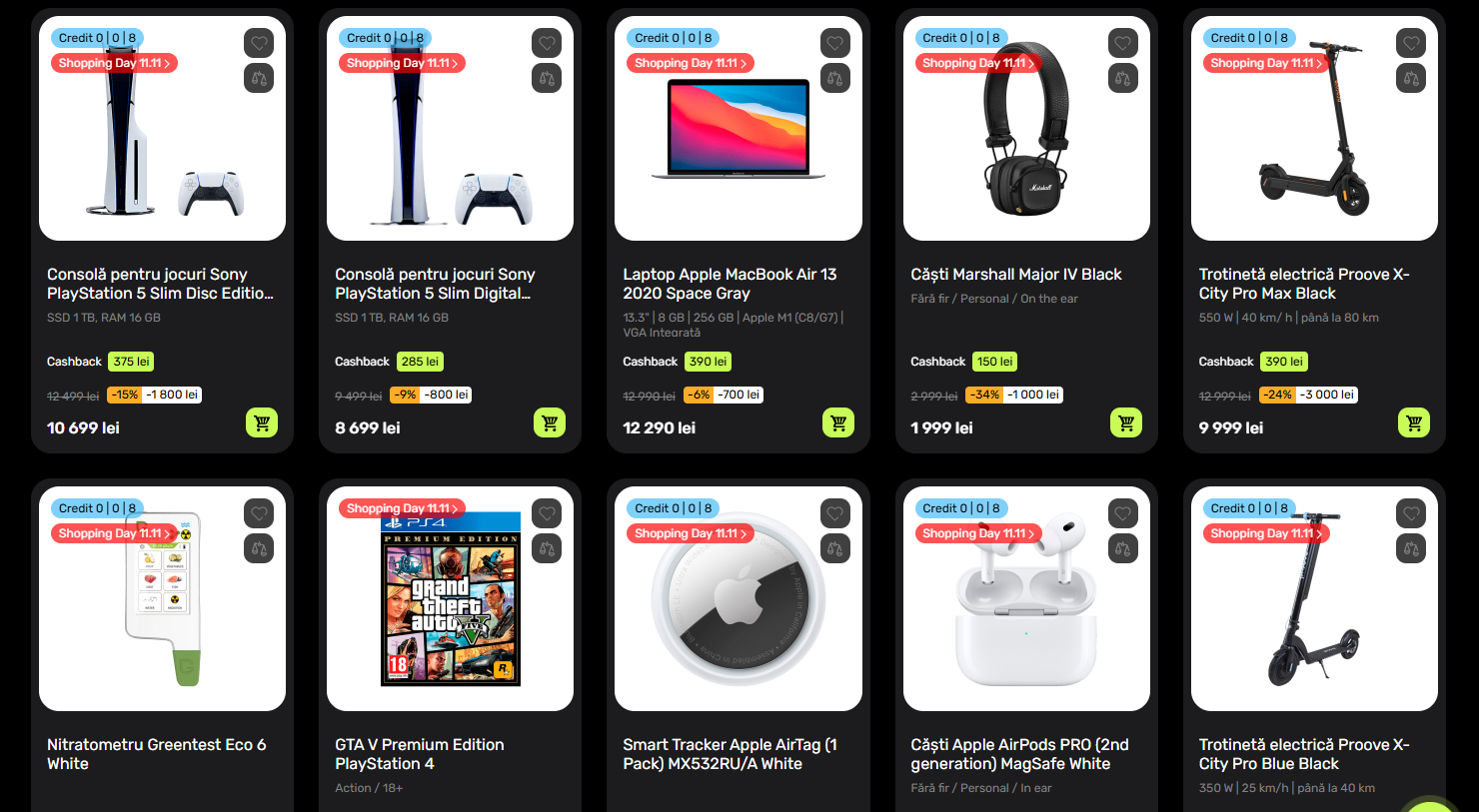Compare the Marshall Major IV headphones
Screen dimensions: 1479x812
coord(1123,78)
